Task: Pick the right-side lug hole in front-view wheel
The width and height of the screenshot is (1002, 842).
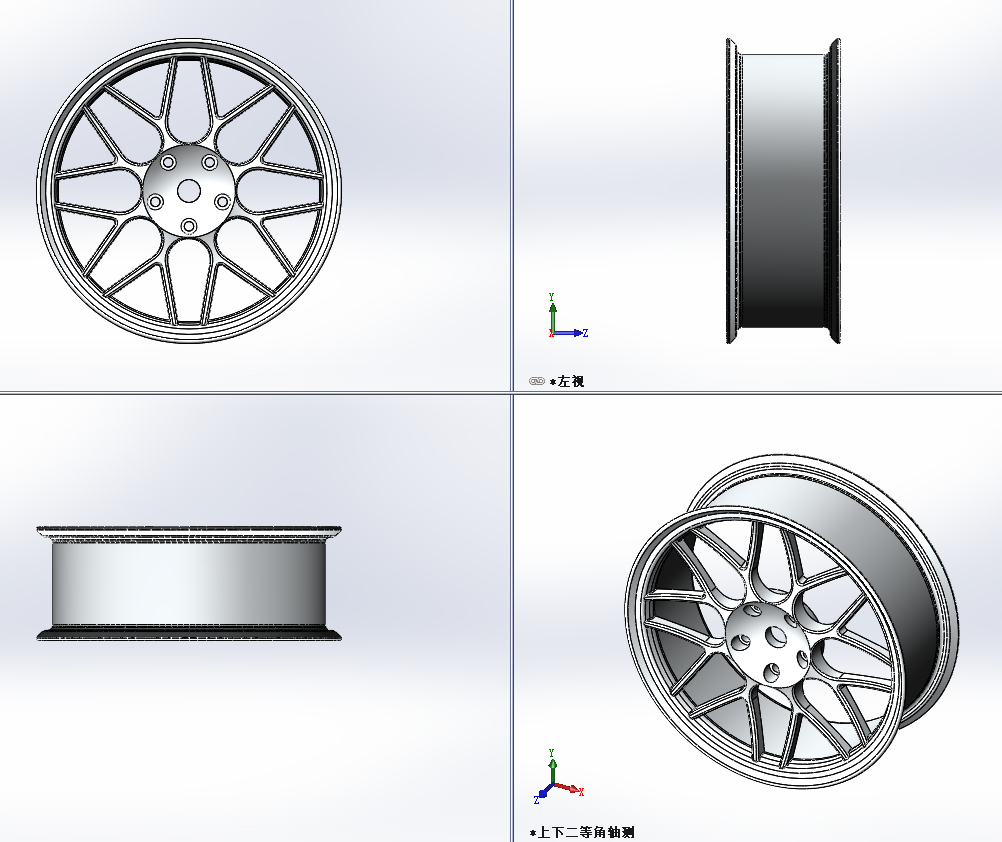Action: click(222, 202)
